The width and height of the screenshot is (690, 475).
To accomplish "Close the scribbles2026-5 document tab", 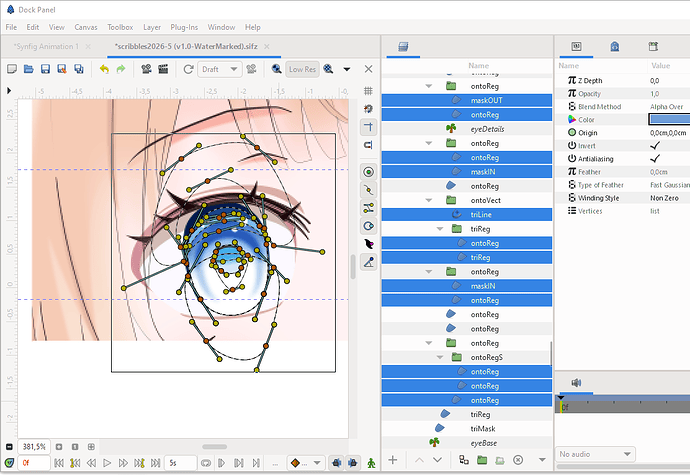I will (267, 47).
